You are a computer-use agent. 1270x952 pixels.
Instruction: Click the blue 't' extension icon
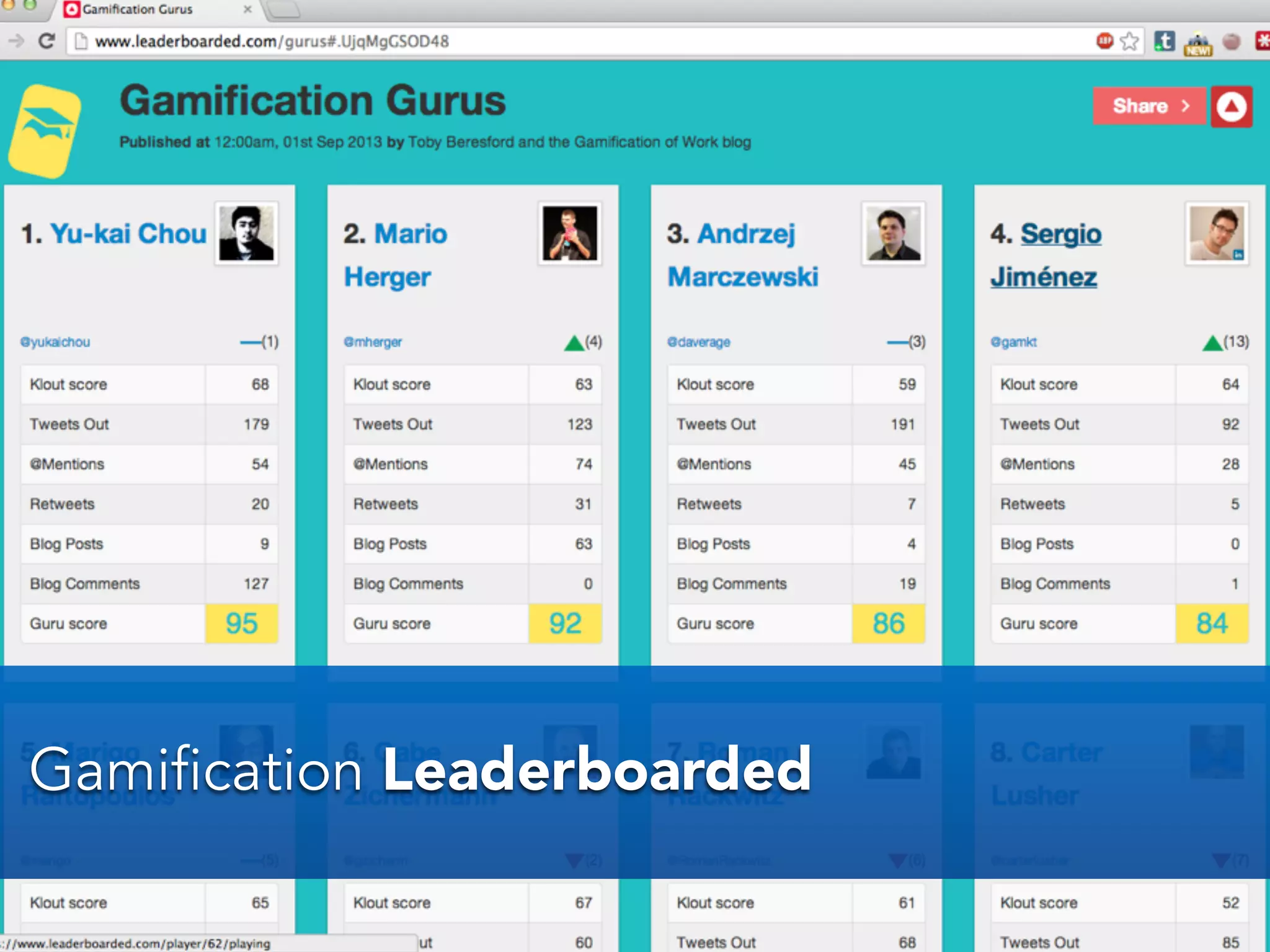[1164, 41]
